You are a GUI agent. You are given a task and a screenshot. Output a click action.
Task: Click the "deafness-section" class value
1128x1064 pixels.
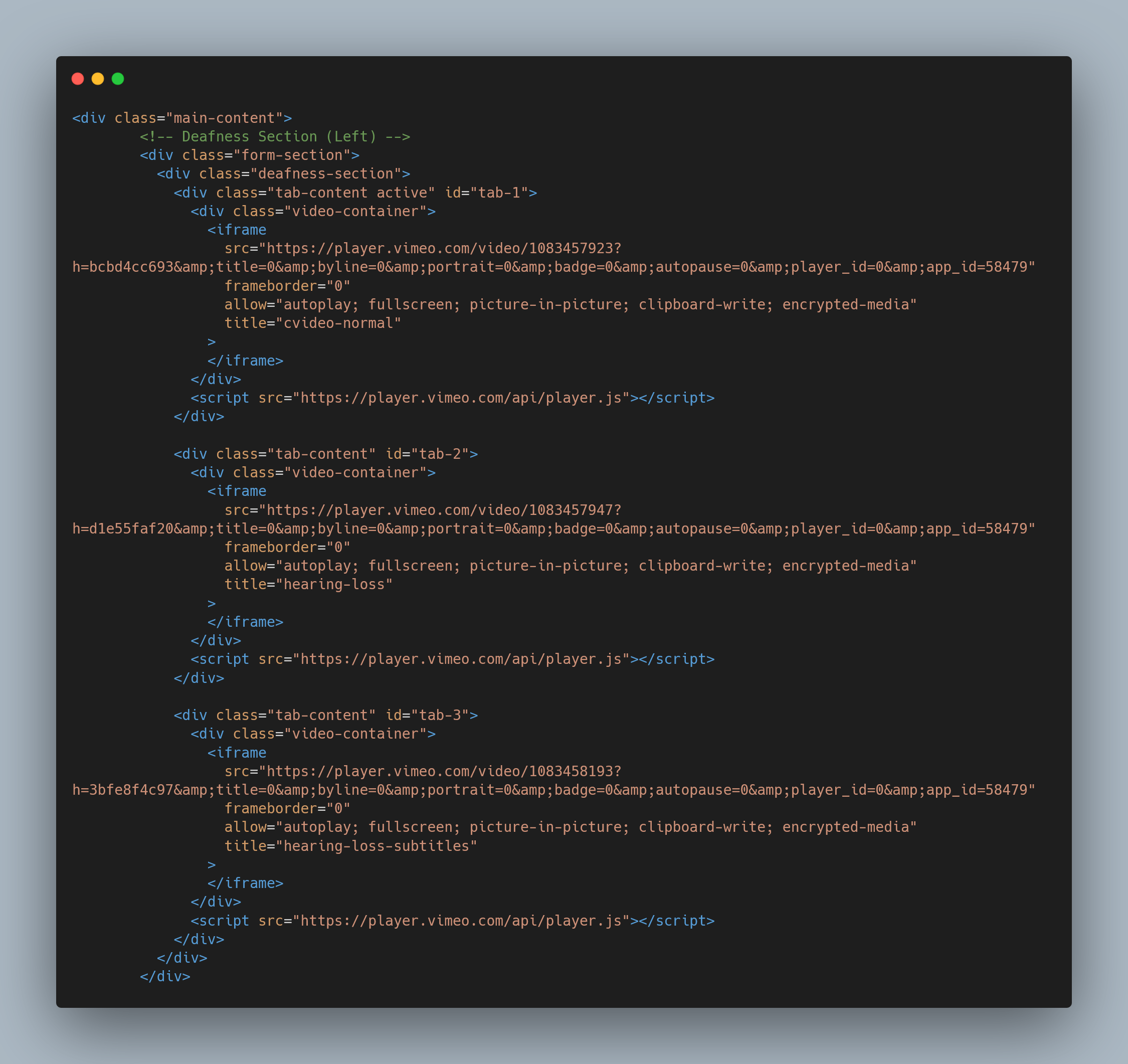pyautogui.click(x=326, y=173)
